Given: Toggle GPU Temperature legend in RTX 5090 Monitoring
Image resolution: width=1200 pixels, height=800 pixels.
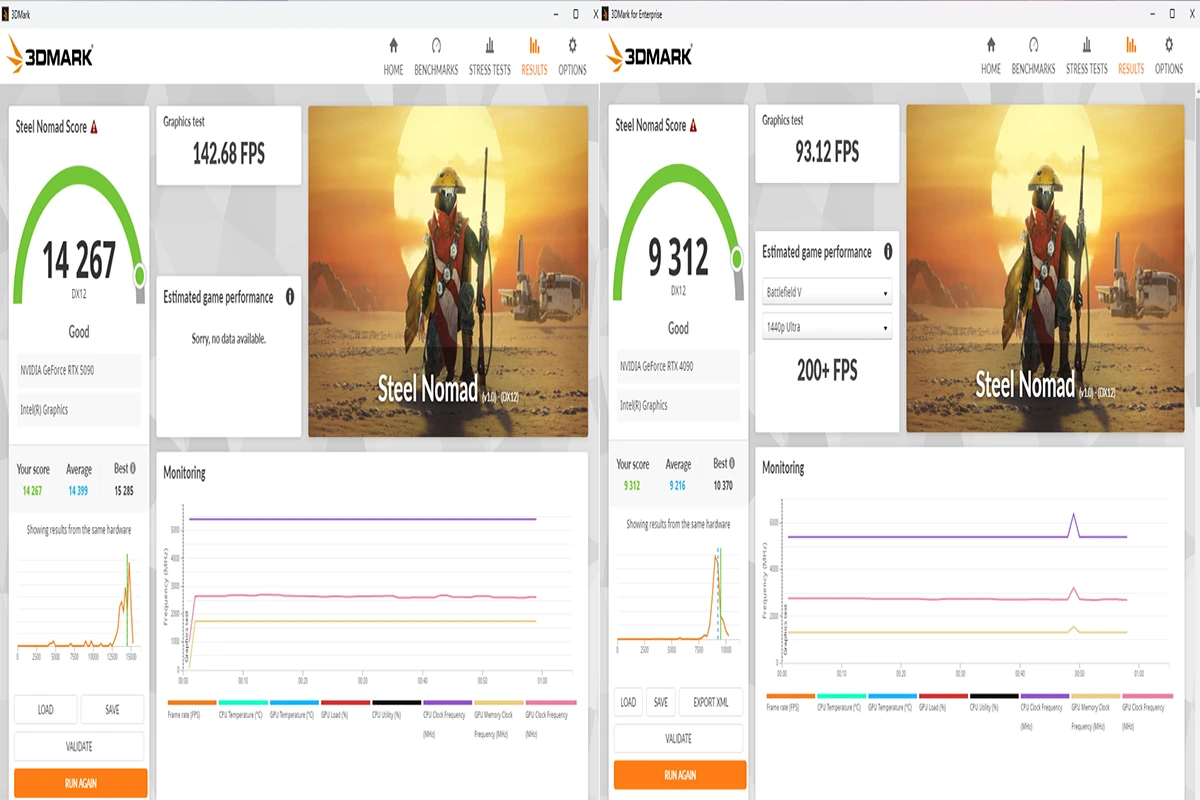Looking at the screenshot, I should (x=294, y=709).
